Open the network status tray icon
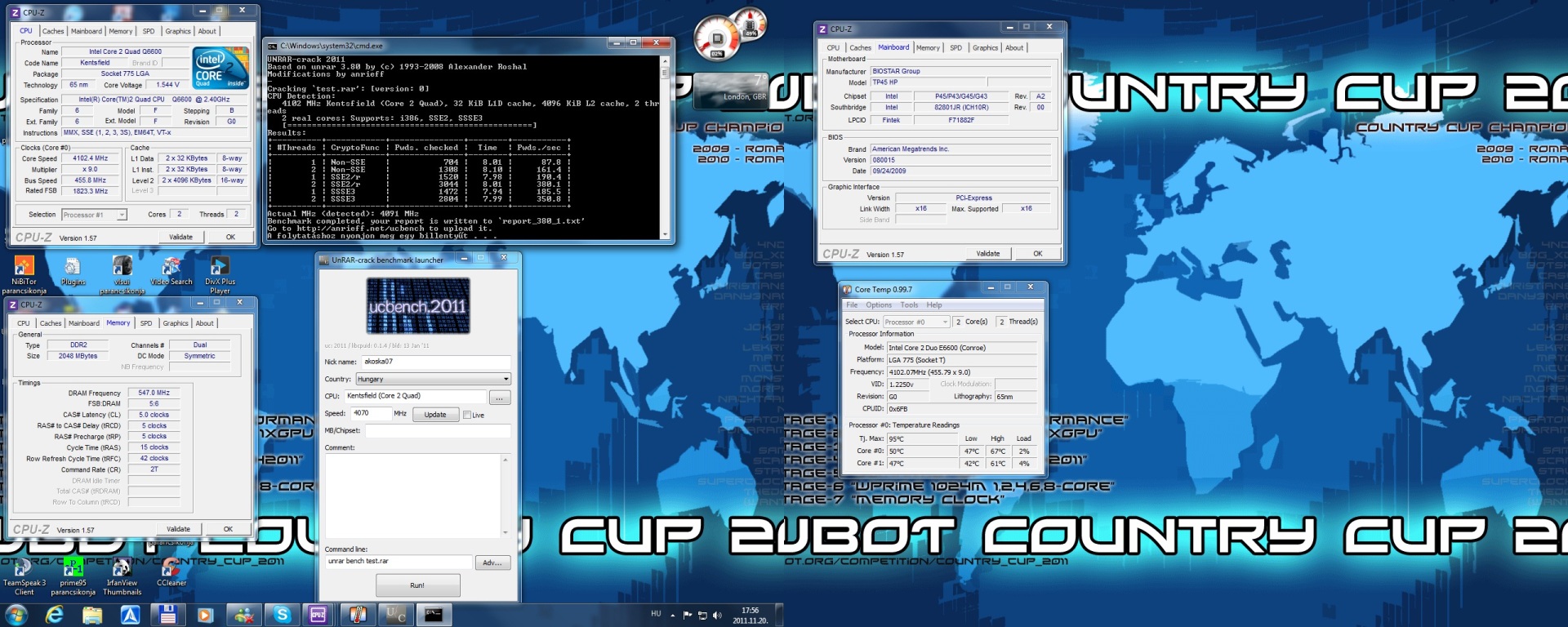1568x627 pixels. 702,615
